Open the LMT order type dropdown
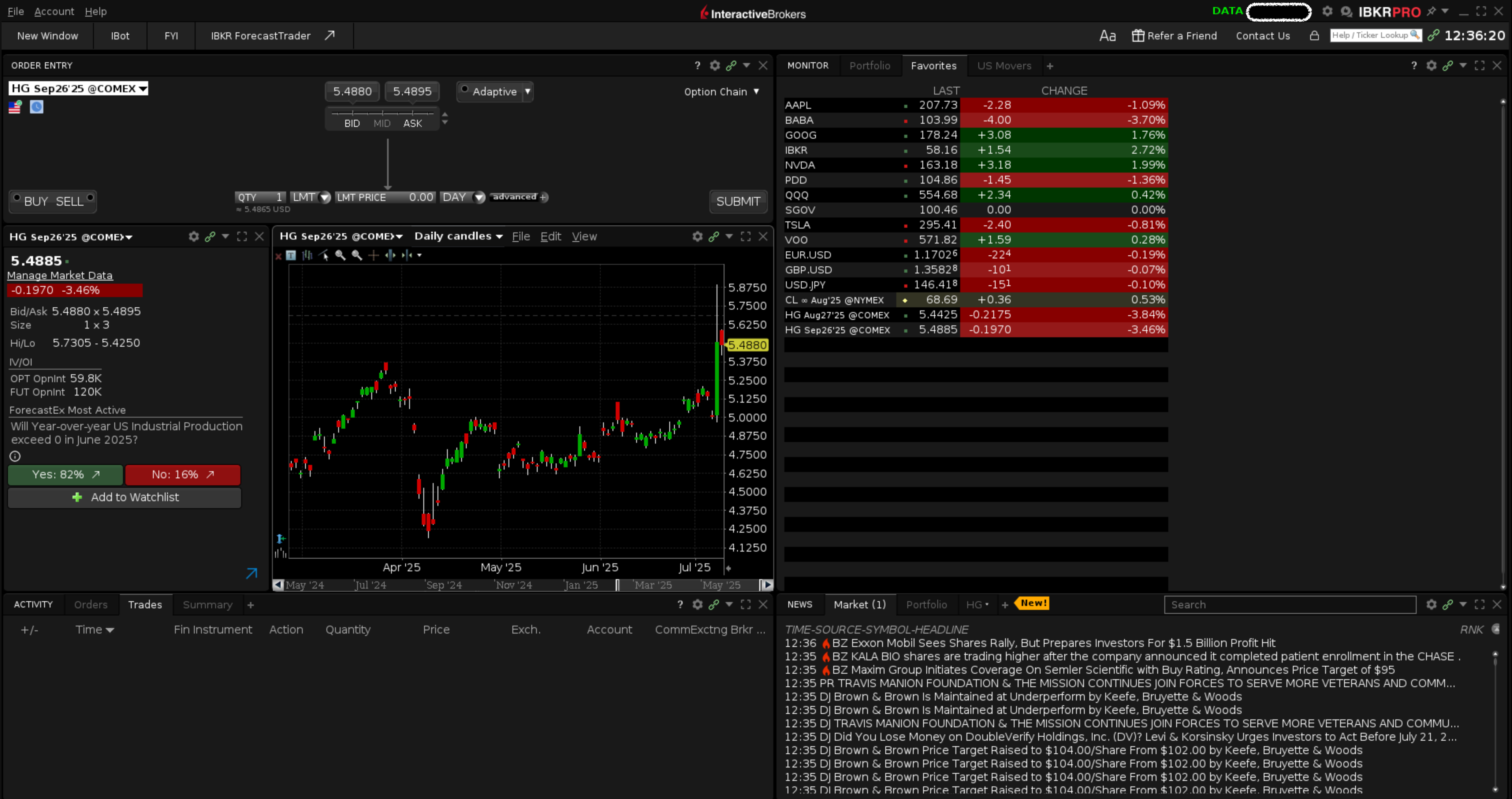The image size is (1512, 799). coord(324,198)
